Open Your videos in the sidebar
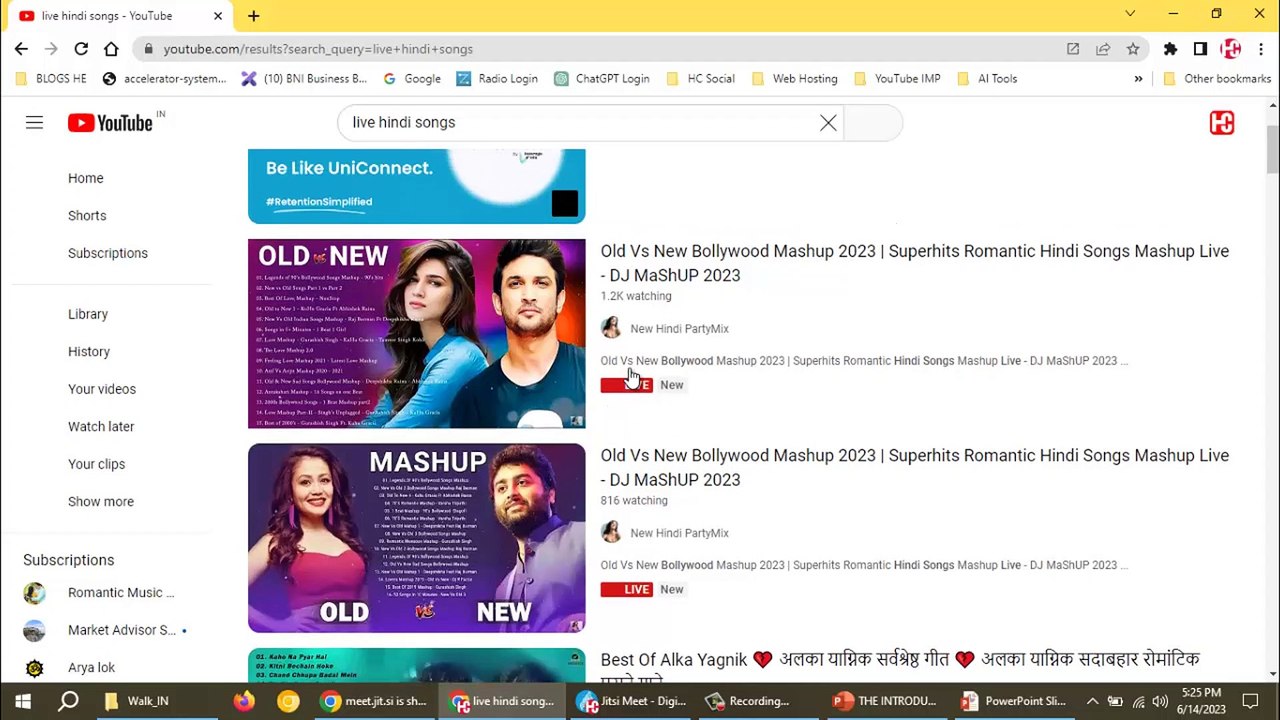The image size is (1280, 720). (x=102, y=389)
